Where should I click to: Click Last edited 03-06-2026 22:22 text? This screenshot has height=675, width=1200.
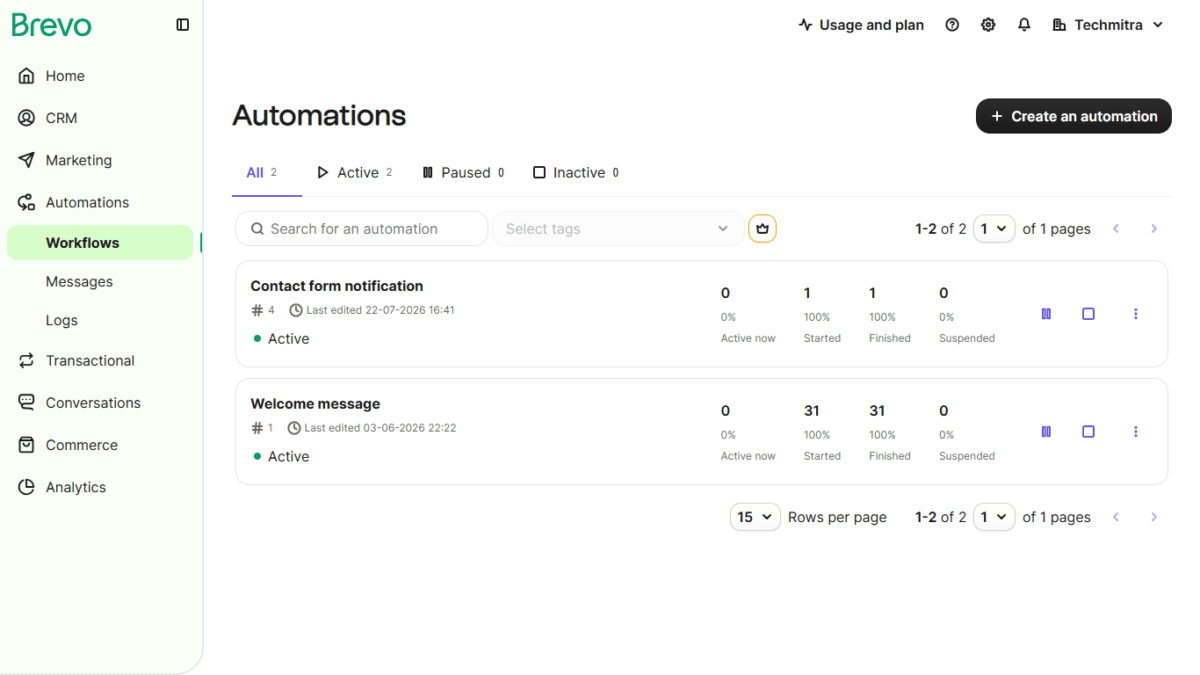click(380, 428)
